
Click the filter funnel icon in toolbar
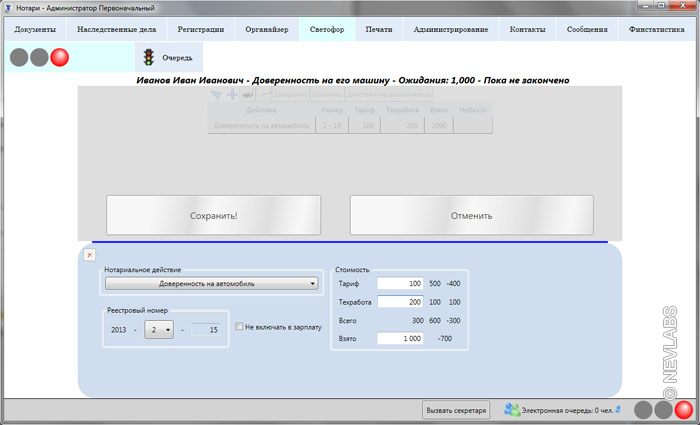click(x=217, y=94)
